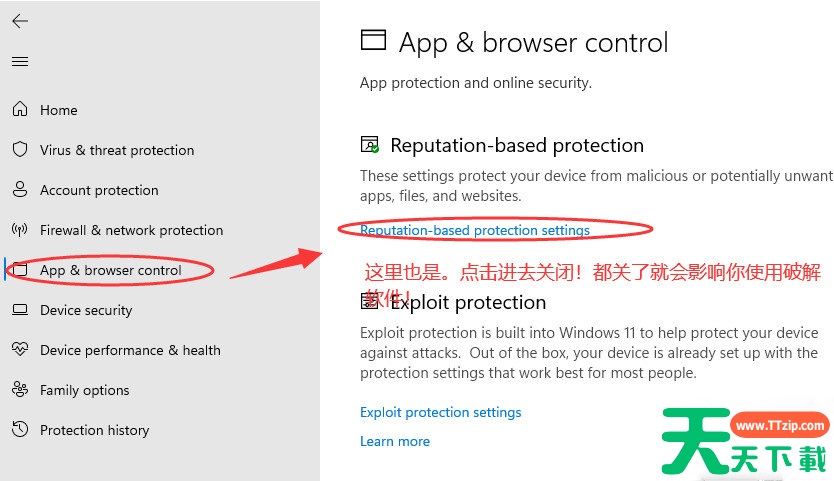Open Exploit protection settings link
This screenshot has height=481, width=834.
(x=440, y=412)
